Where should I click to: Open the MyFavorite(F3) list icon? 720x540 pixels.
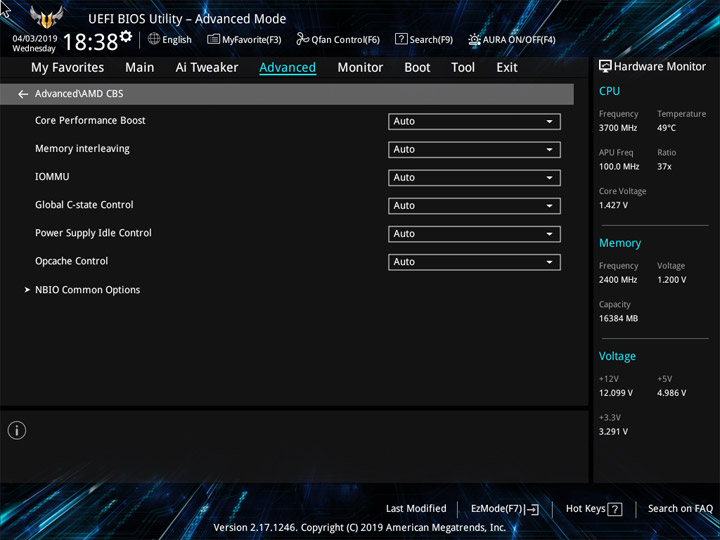(213, 39)
